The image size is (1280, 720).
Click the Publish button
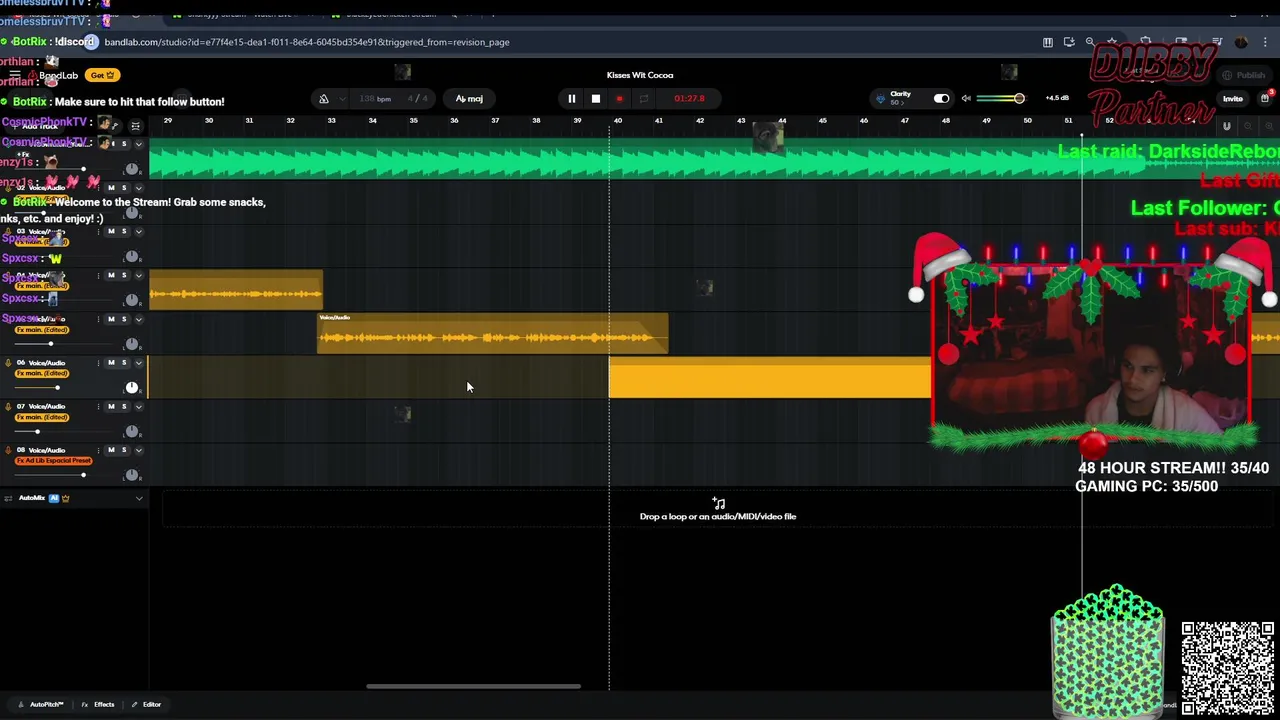pos(1246,76)
